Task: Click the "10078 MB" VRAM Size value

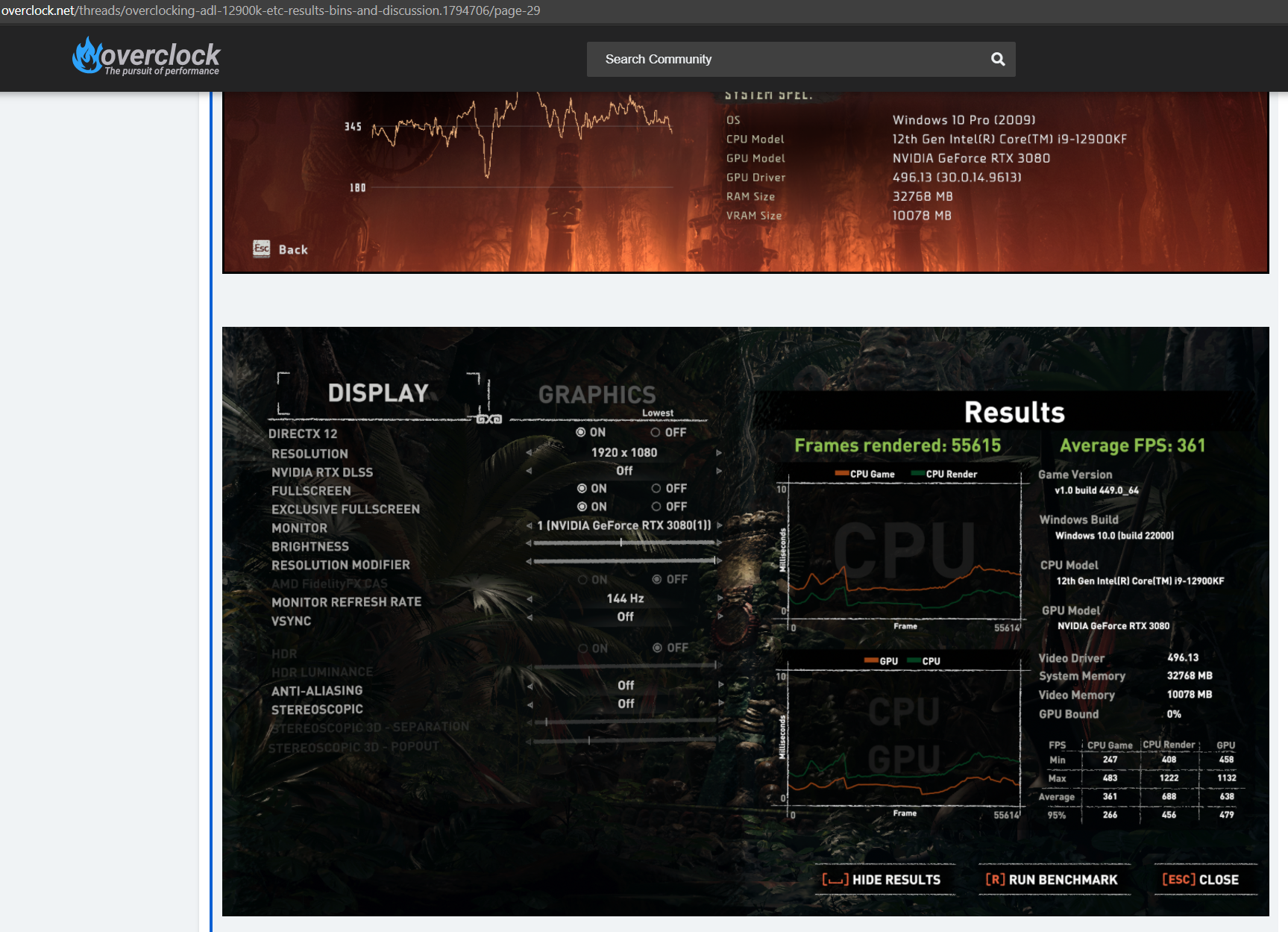Action: [922, 216]
